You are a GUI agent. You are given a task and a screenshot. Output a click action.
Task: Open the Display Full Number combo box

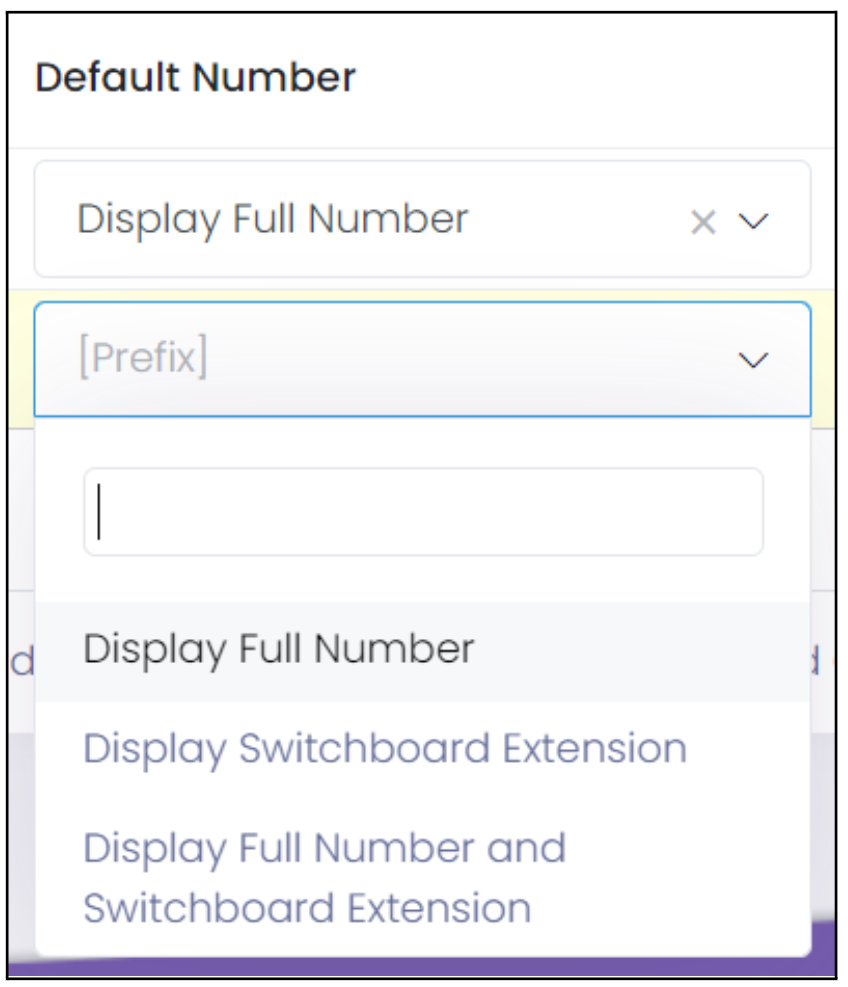422,219
